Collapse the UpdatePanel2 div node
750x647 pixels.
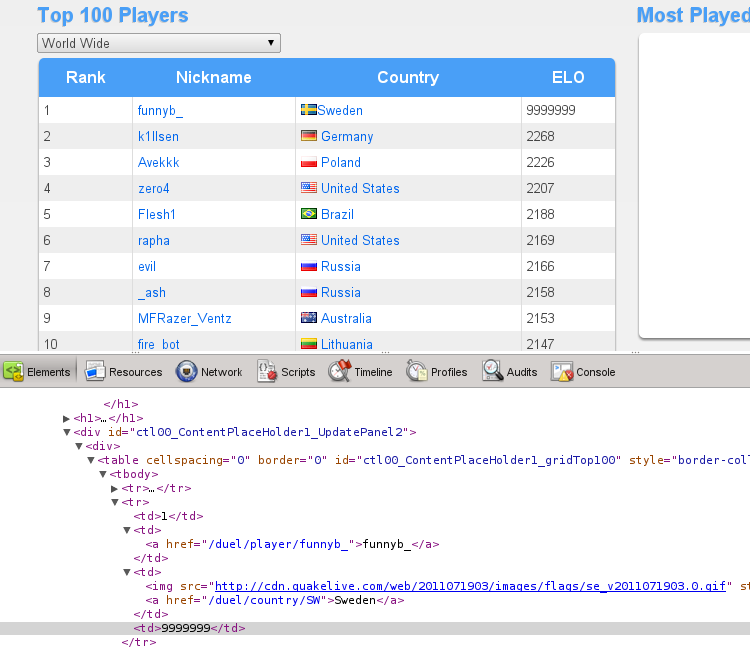[67, 432]
